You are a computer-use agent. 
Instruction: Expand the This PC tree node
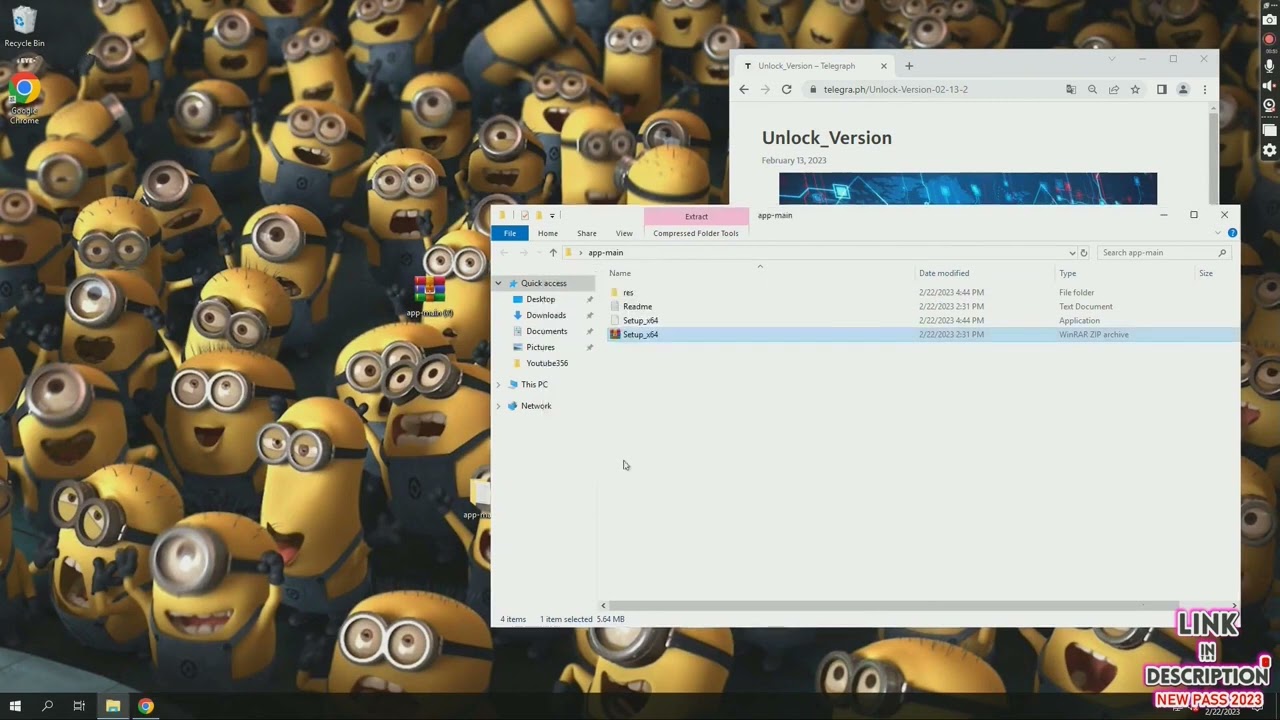[498, 385]
